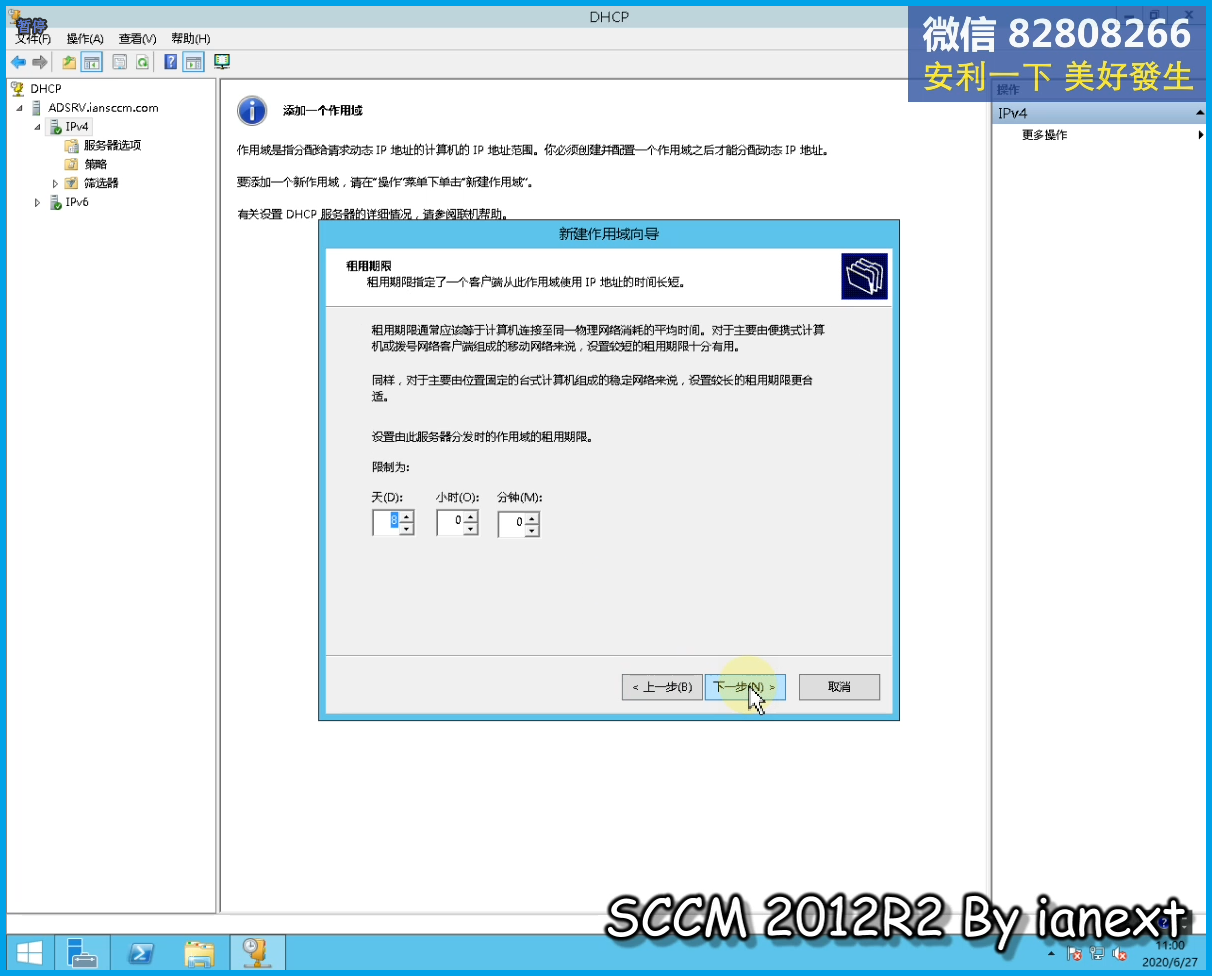Click the Properties toolbar icon
Viewport: 1212px width, 976px height.
tap(120, 62)
